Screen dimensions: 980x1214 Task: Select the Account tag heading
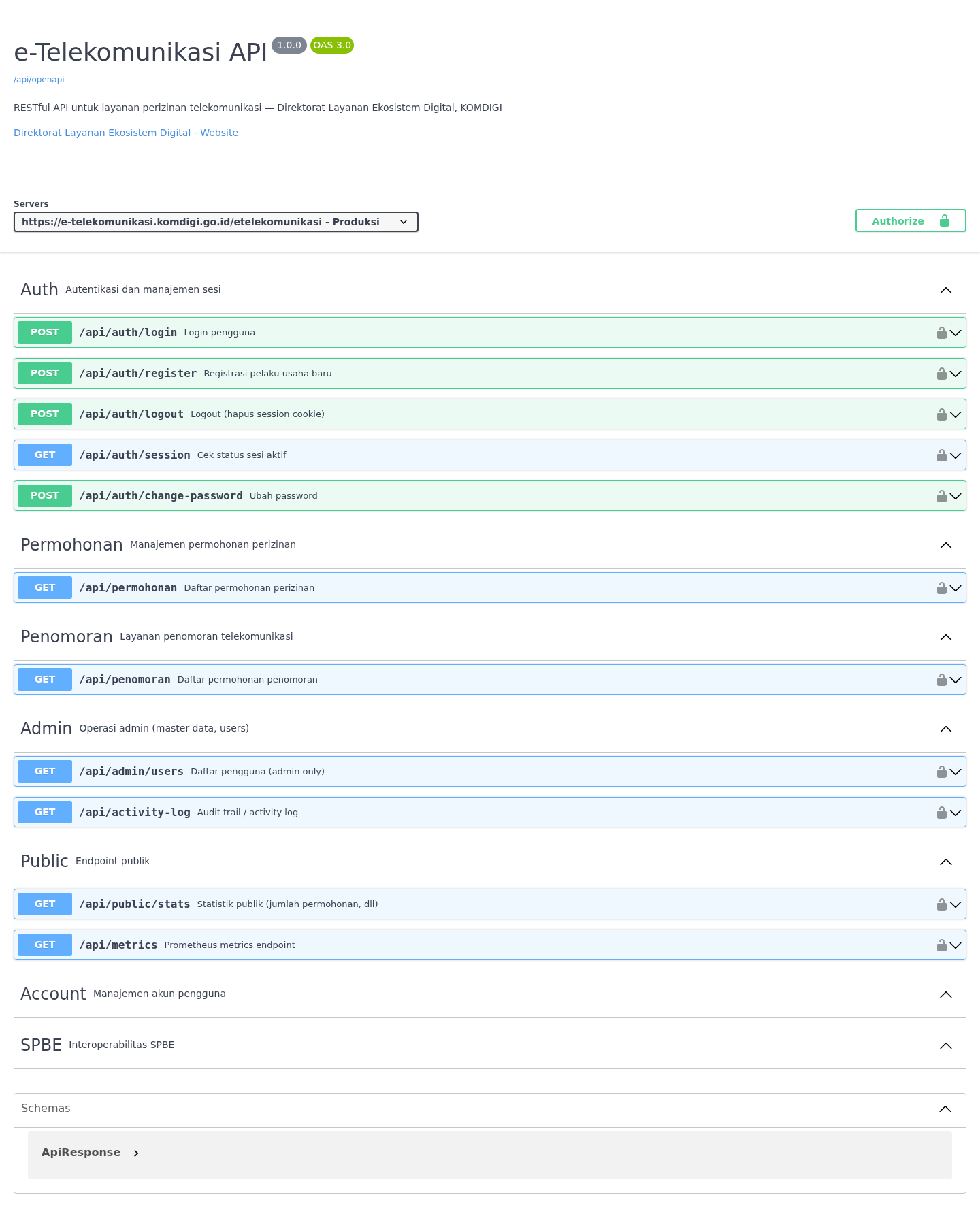click(53, 994)
